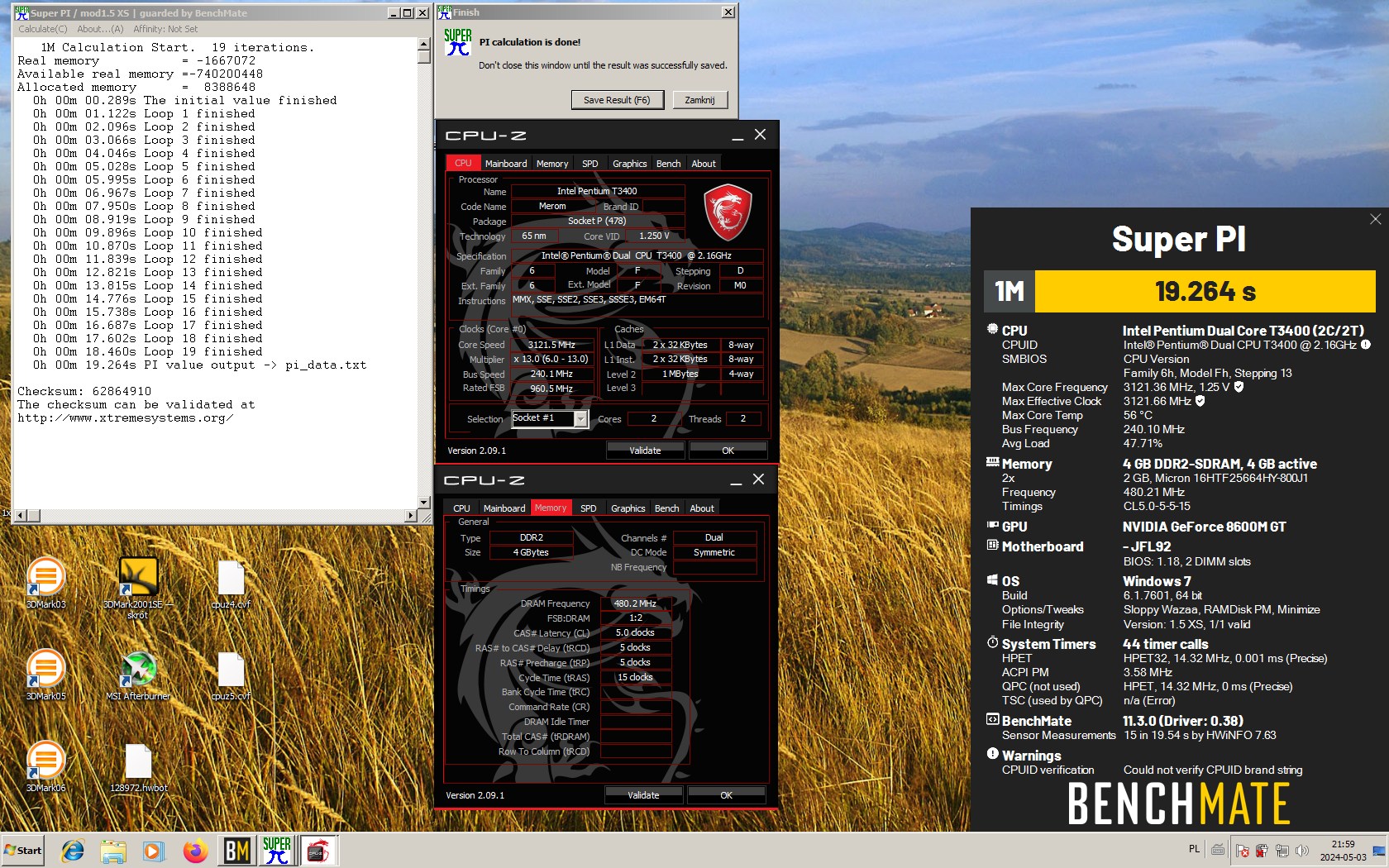Switch to Memory tab in upper CPU-Z
This screenshot has height=868, width=1389.
pyautogui.click(x=552, y=164)
